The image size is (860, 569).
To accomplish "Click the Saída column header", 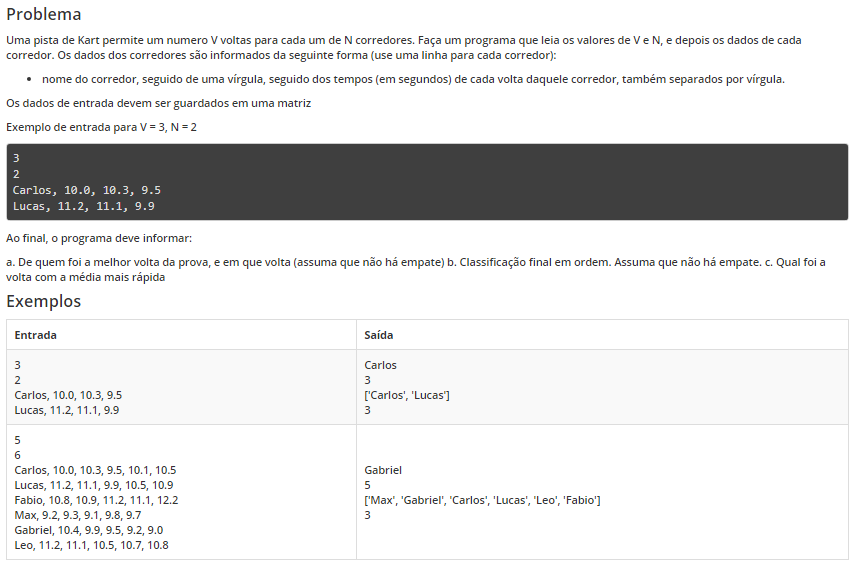I will click(378, 335).
